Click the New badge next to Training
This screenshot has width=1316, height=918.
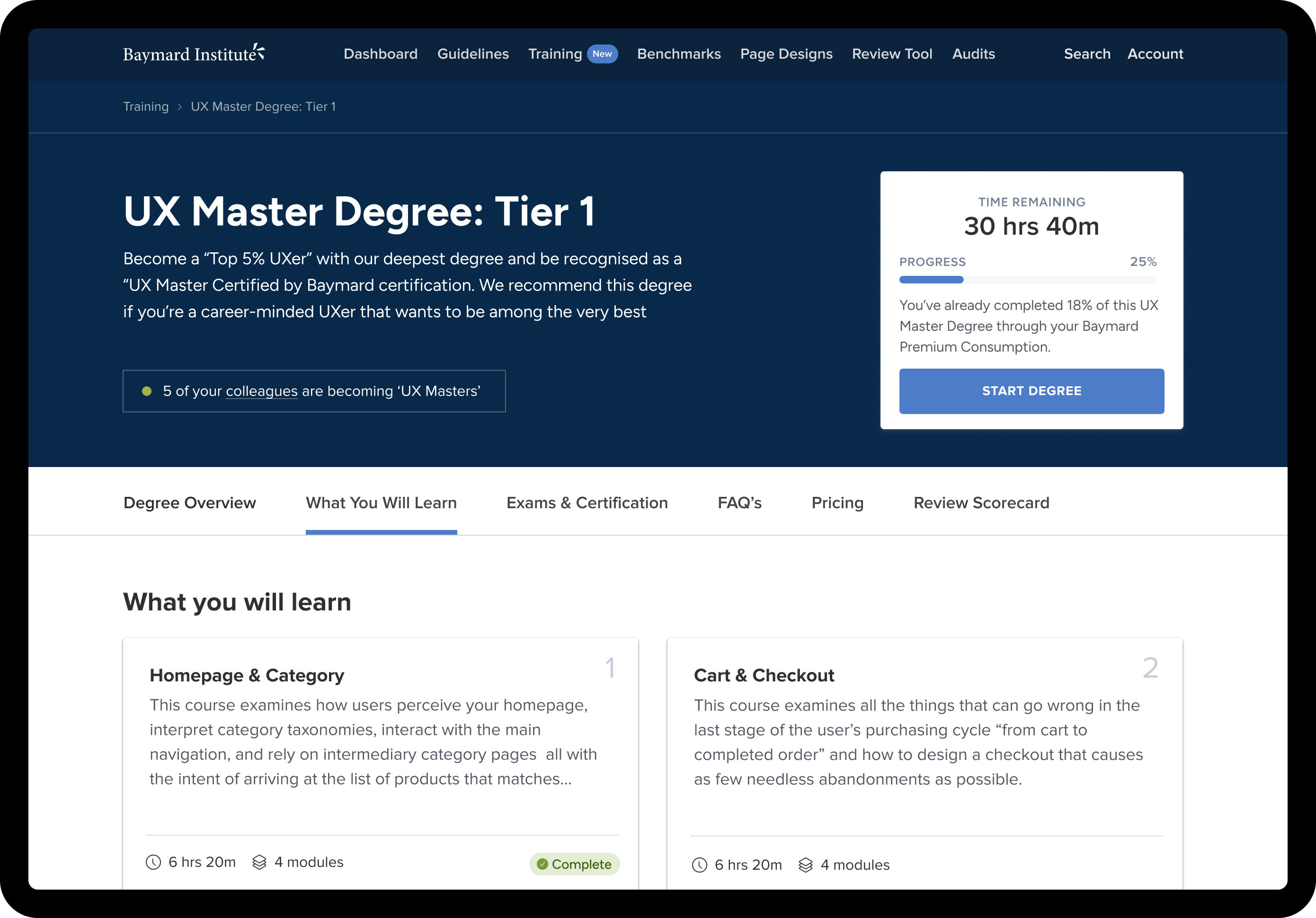[x=602, y=54]
